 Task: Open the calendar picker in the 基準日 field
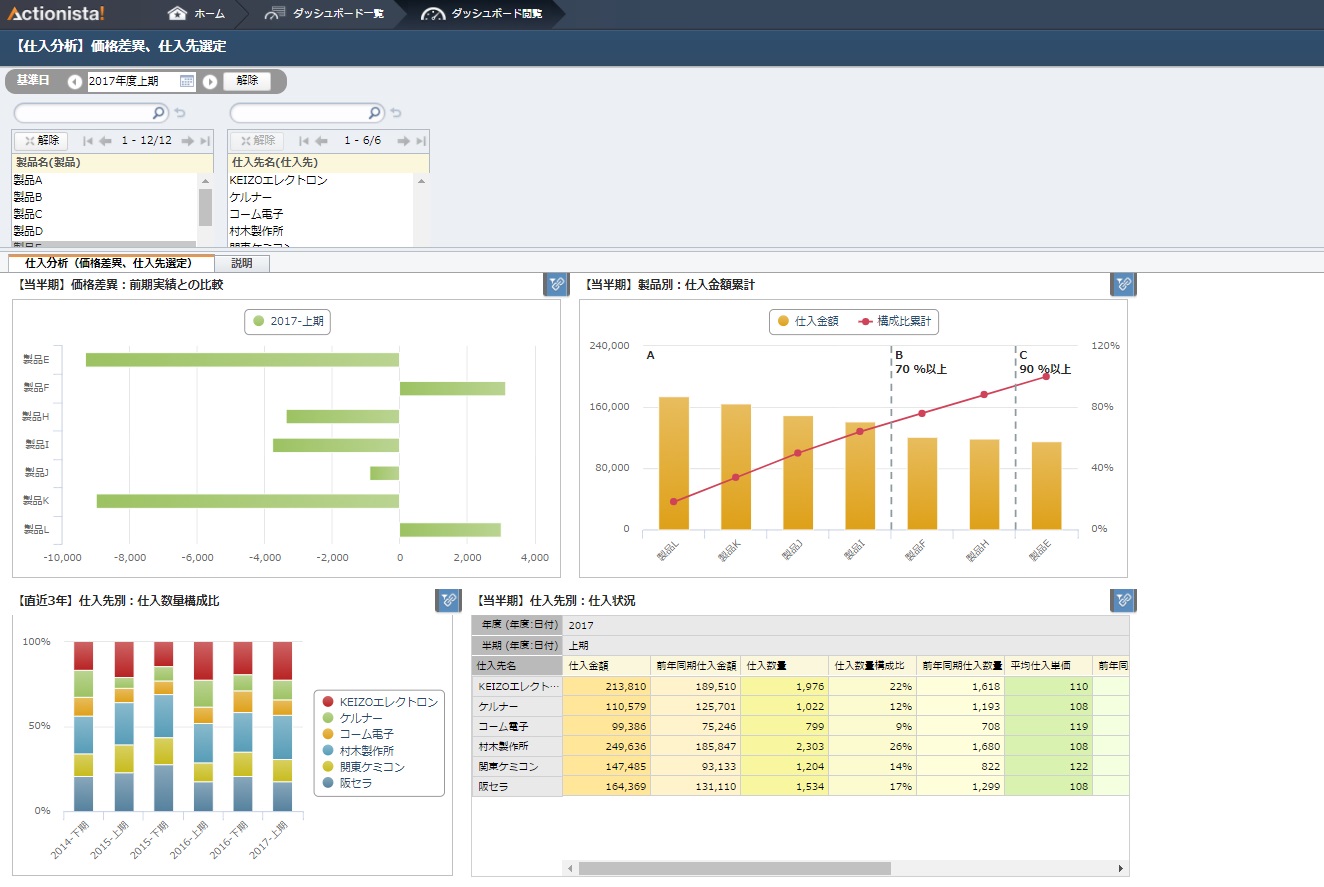187,81
